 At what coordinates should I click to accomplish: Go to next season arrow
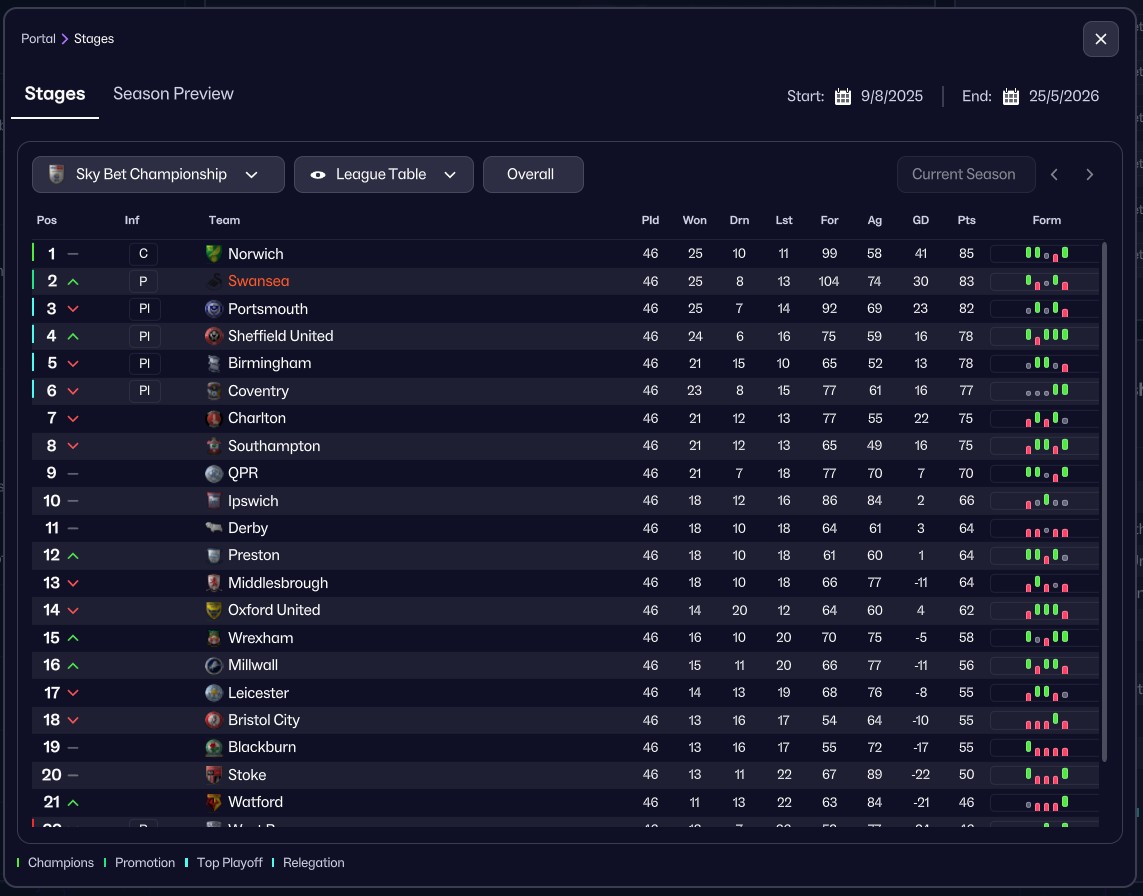[1090, 174]
